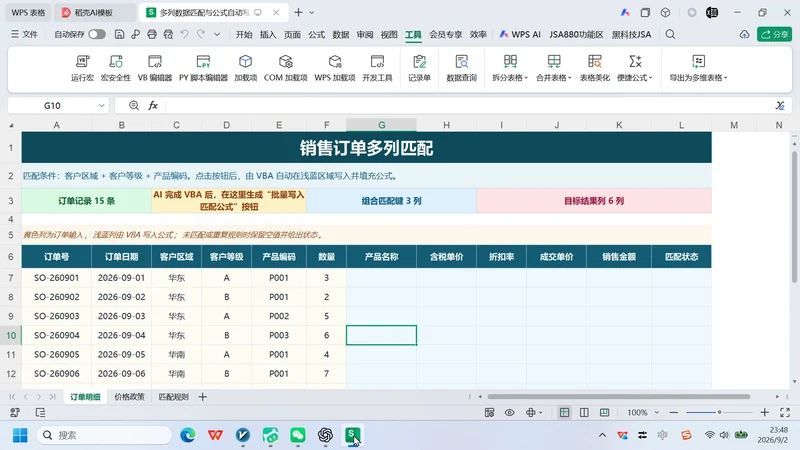
Task: Expand the formula bar at right end
Action: [780, 105]
